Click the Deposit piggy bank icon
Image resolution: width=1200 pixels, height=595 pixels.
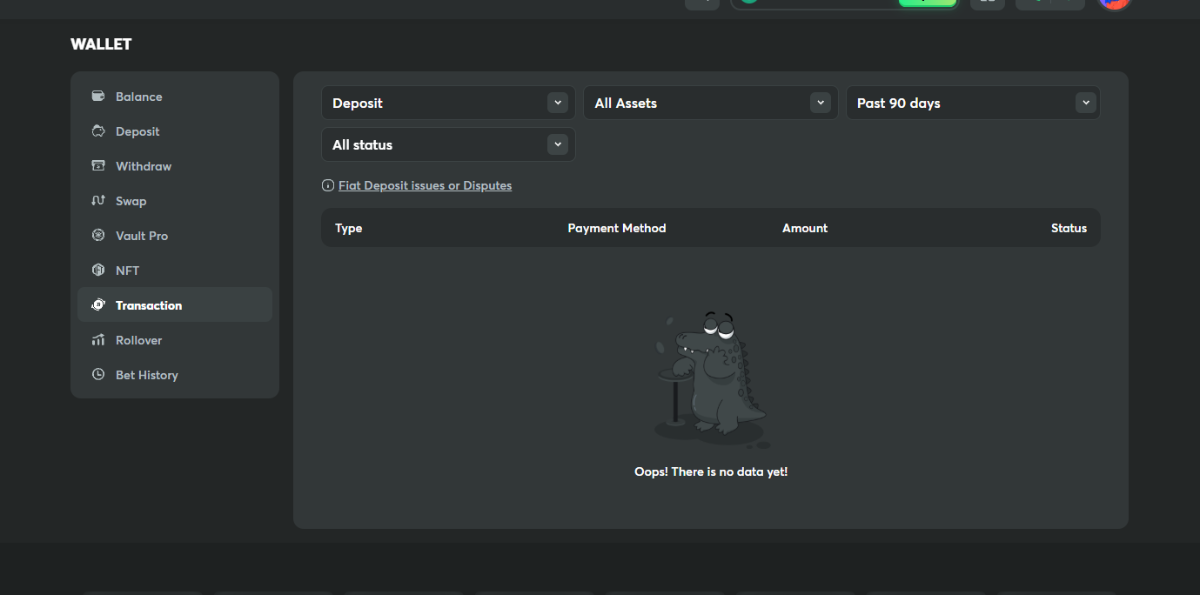tap(98, 132)
